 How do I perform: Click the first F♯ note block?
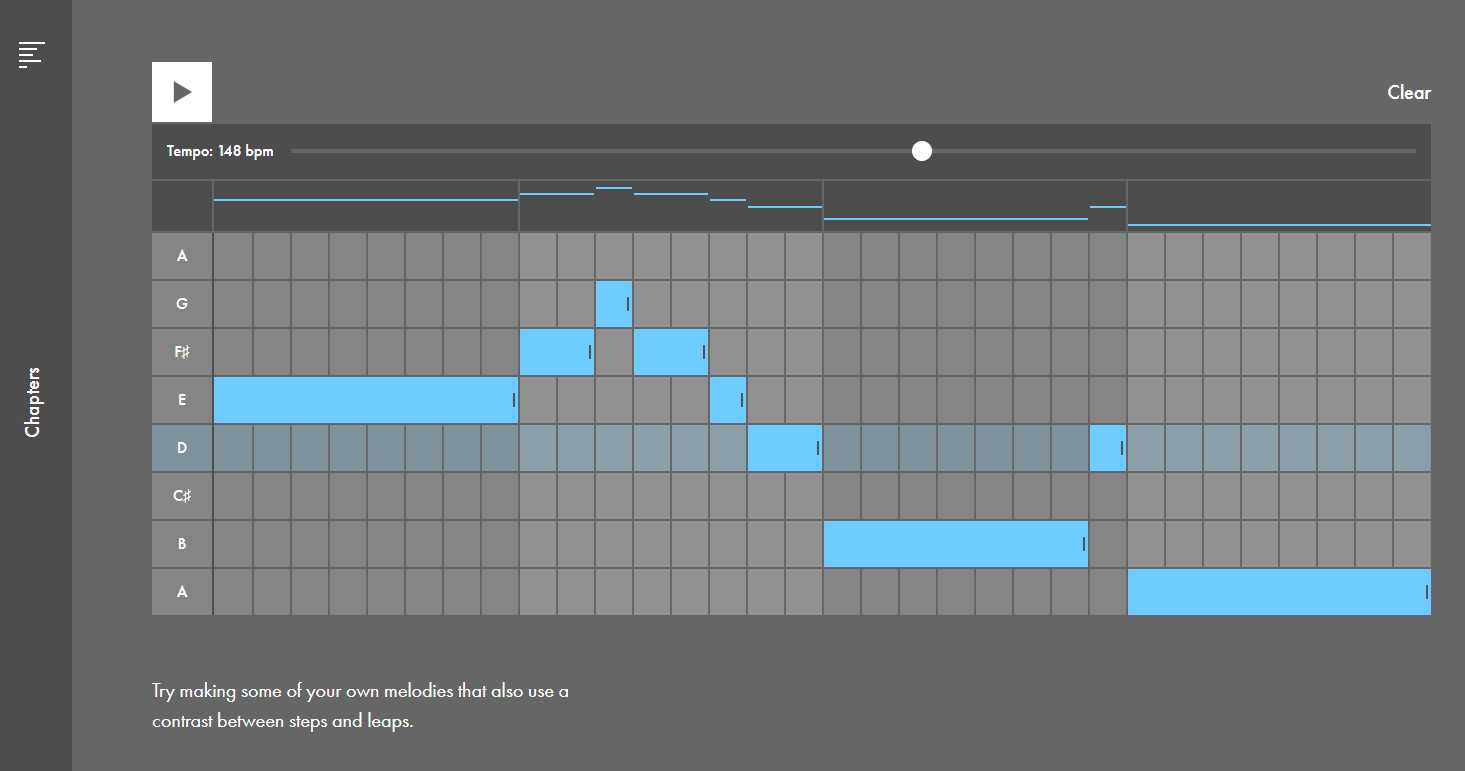556,352
